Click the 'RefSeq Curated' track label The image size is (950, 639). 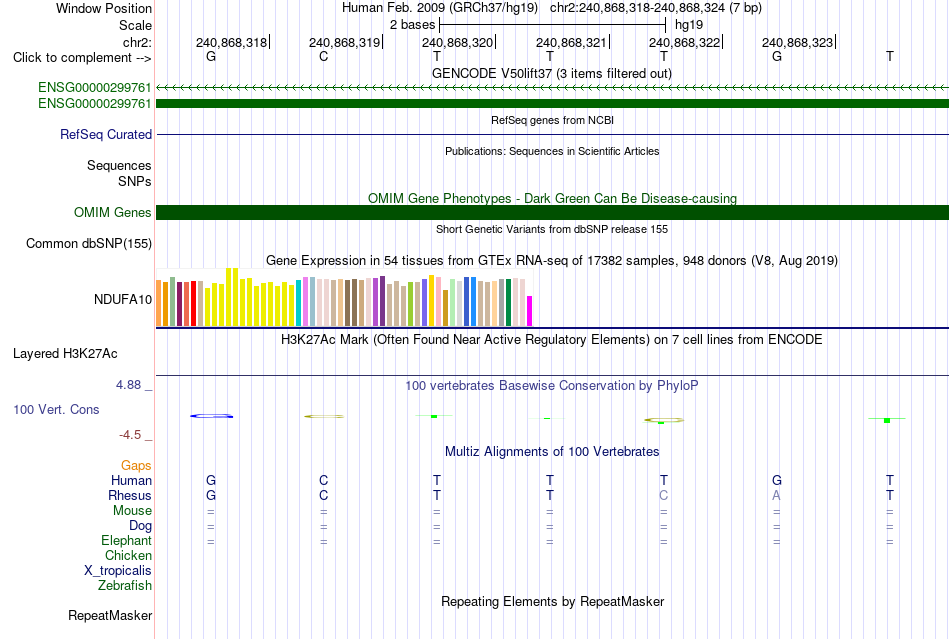(x=105, y=134)
